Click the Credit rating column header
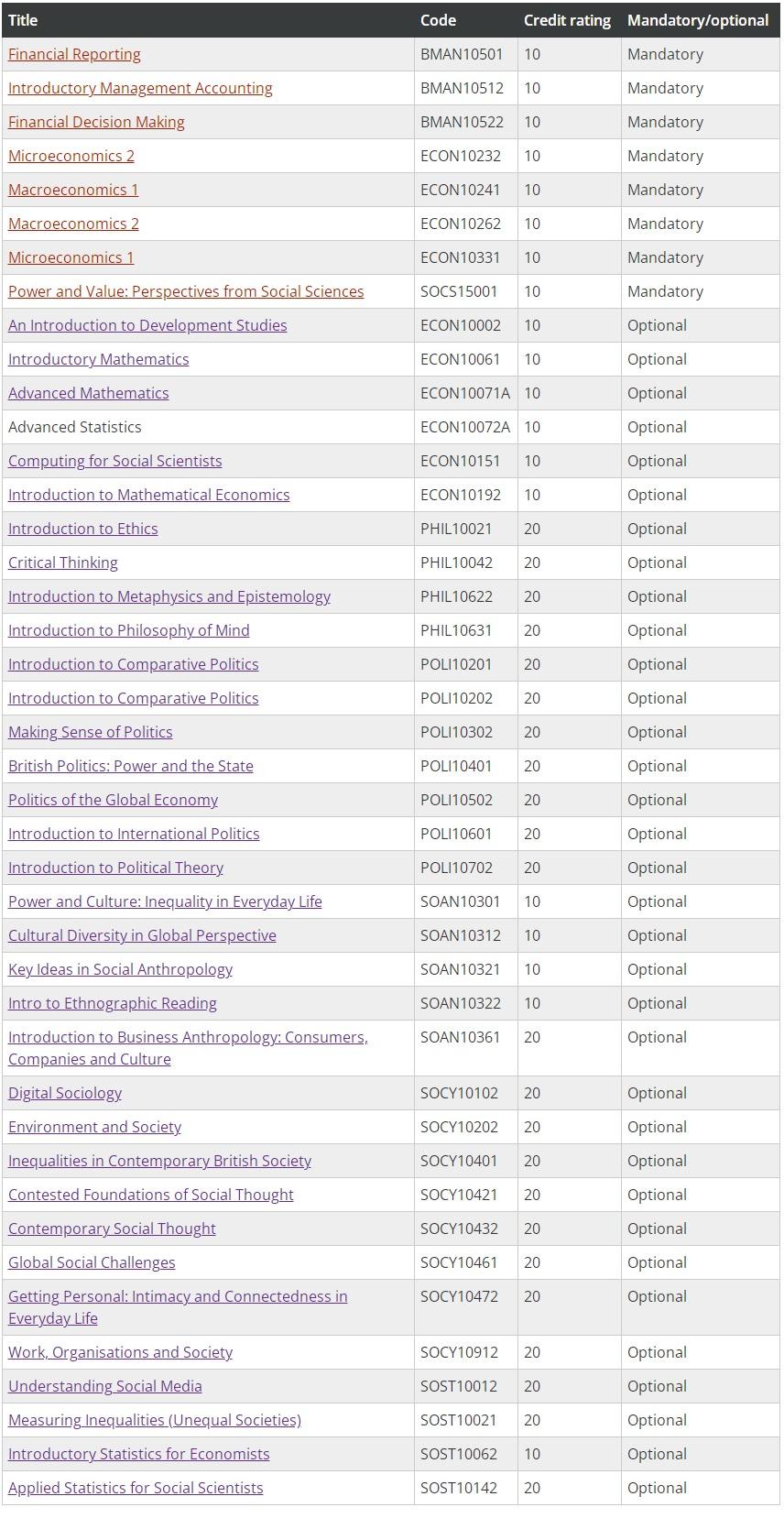Screen dimensions: 784x1518 pos(567,20)
